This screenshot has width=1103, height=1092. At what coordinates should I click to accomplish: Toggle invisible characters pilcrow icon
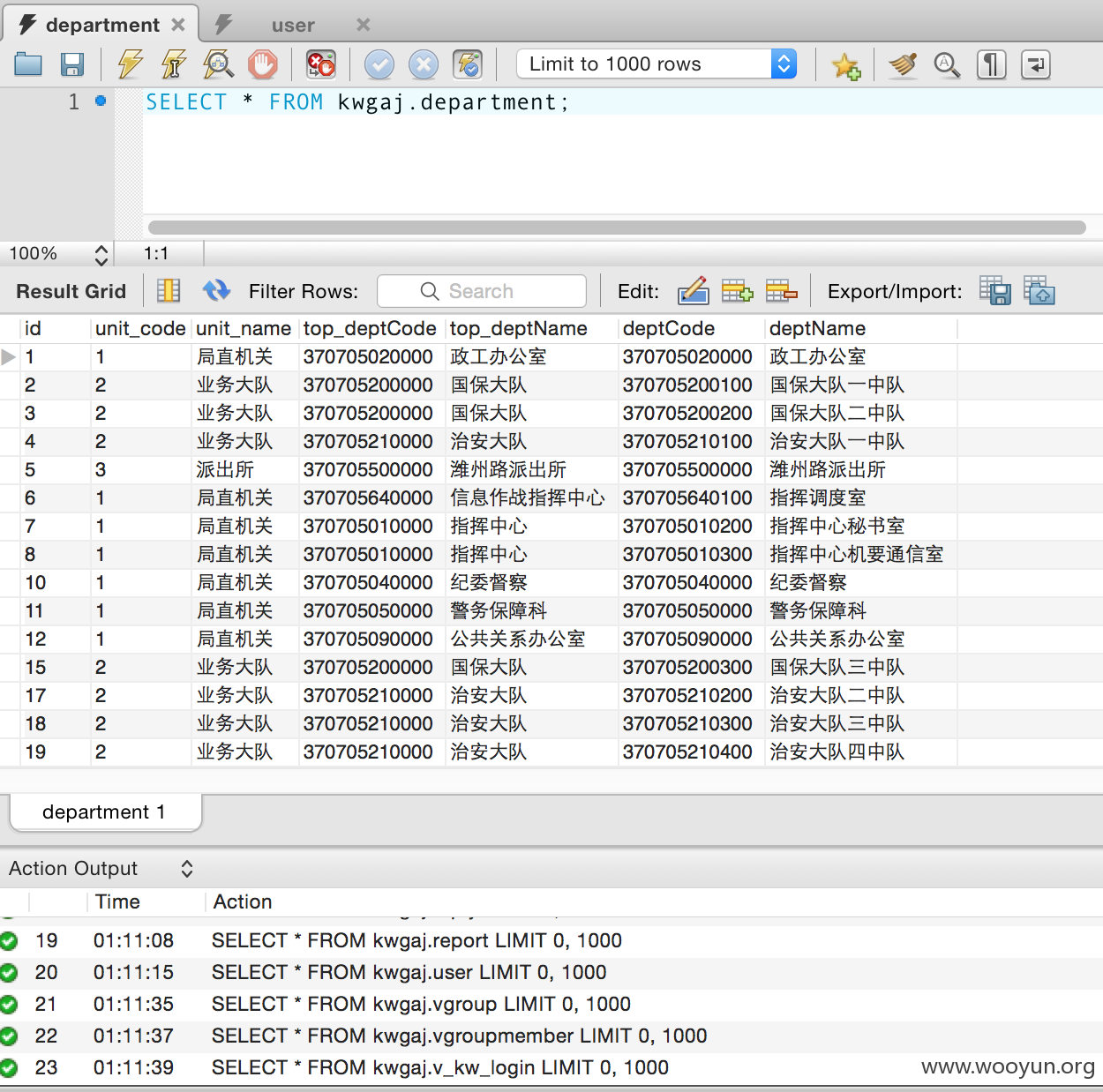point(992,64)
